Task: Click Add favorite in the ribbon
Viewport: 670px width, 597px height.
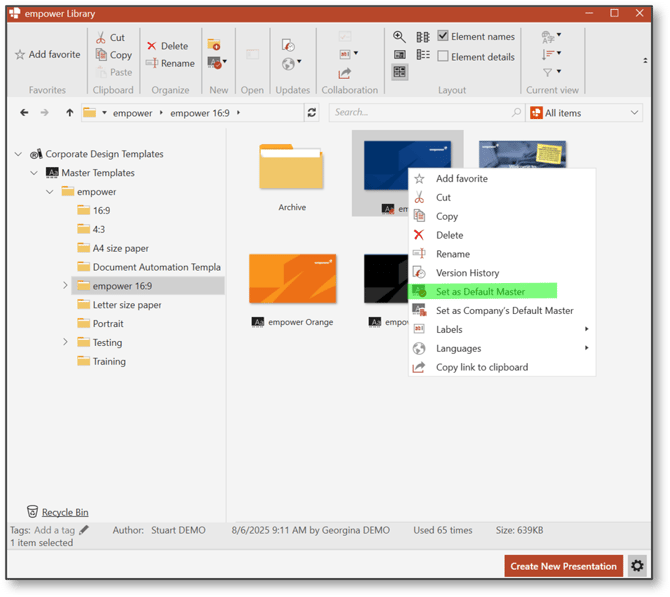Action: 47,54
